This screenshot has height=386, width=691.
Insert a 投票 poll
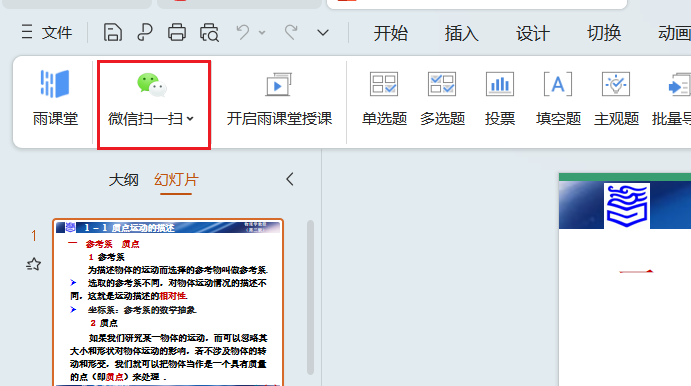click(x=500, y=99)
